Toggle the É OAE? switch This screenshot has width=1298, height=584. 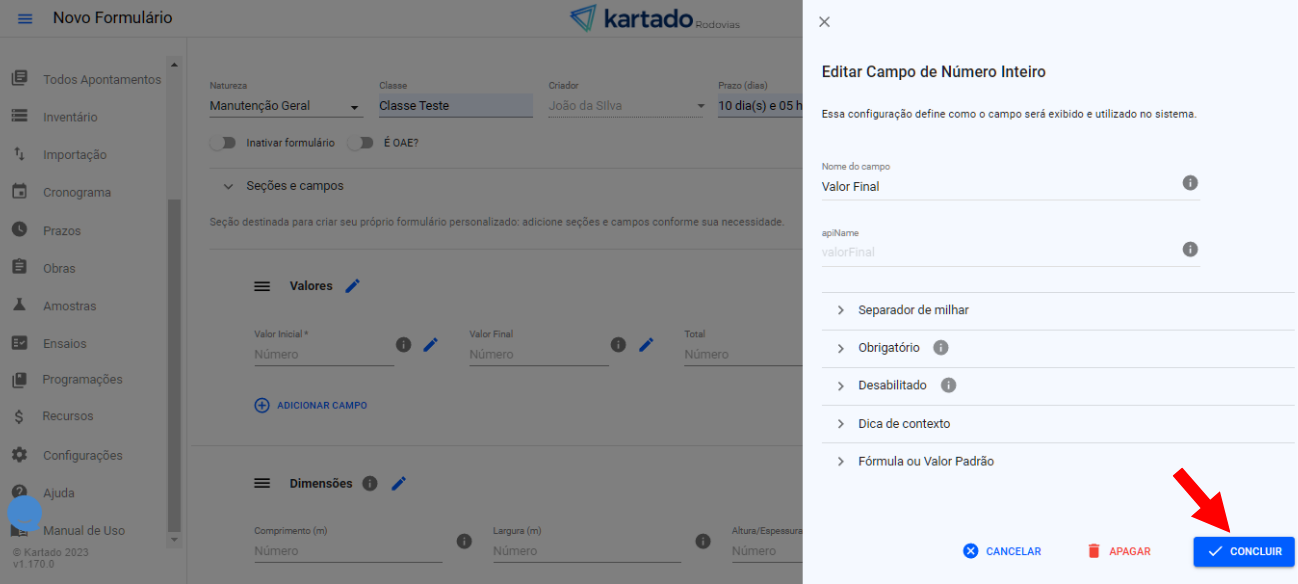(x=360, y=143)
